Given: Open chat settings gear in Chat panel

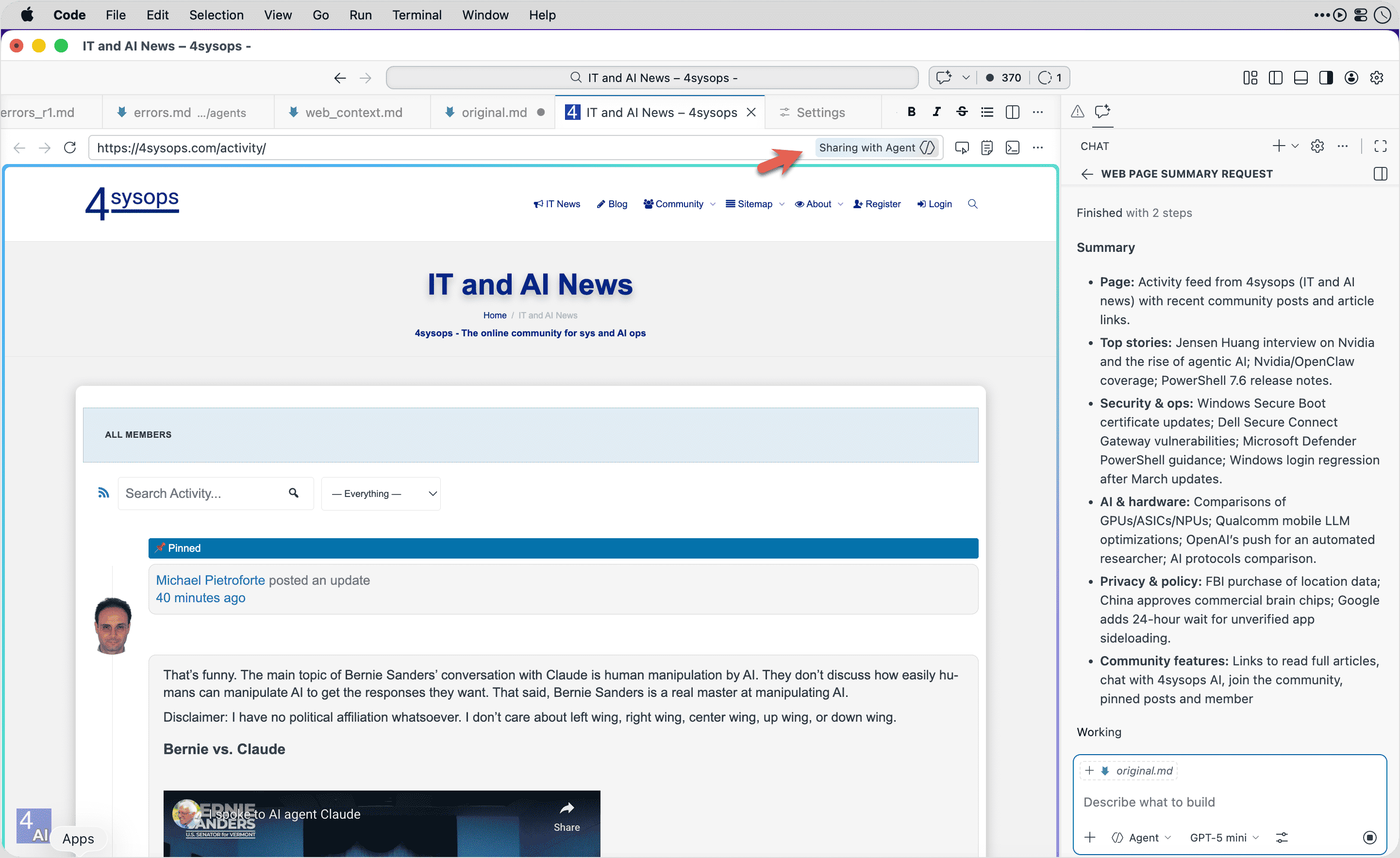Looking at the screenshot, I should coord(1317,146).
